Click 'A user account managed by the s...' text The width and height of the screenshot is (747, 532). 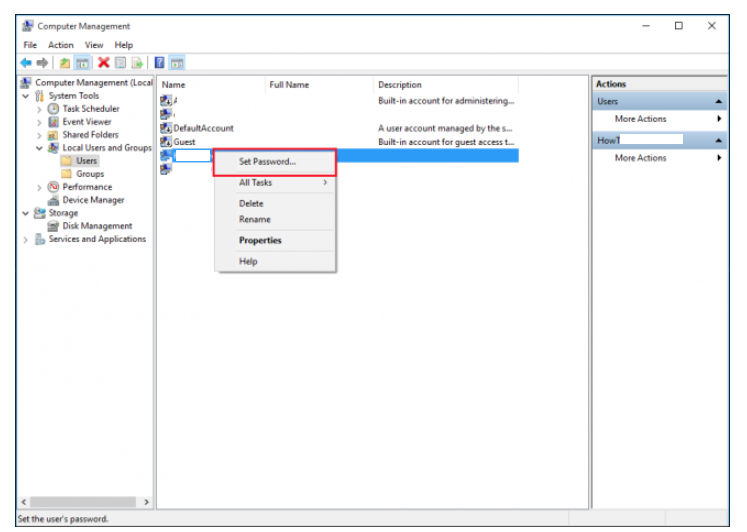(445, 128)
